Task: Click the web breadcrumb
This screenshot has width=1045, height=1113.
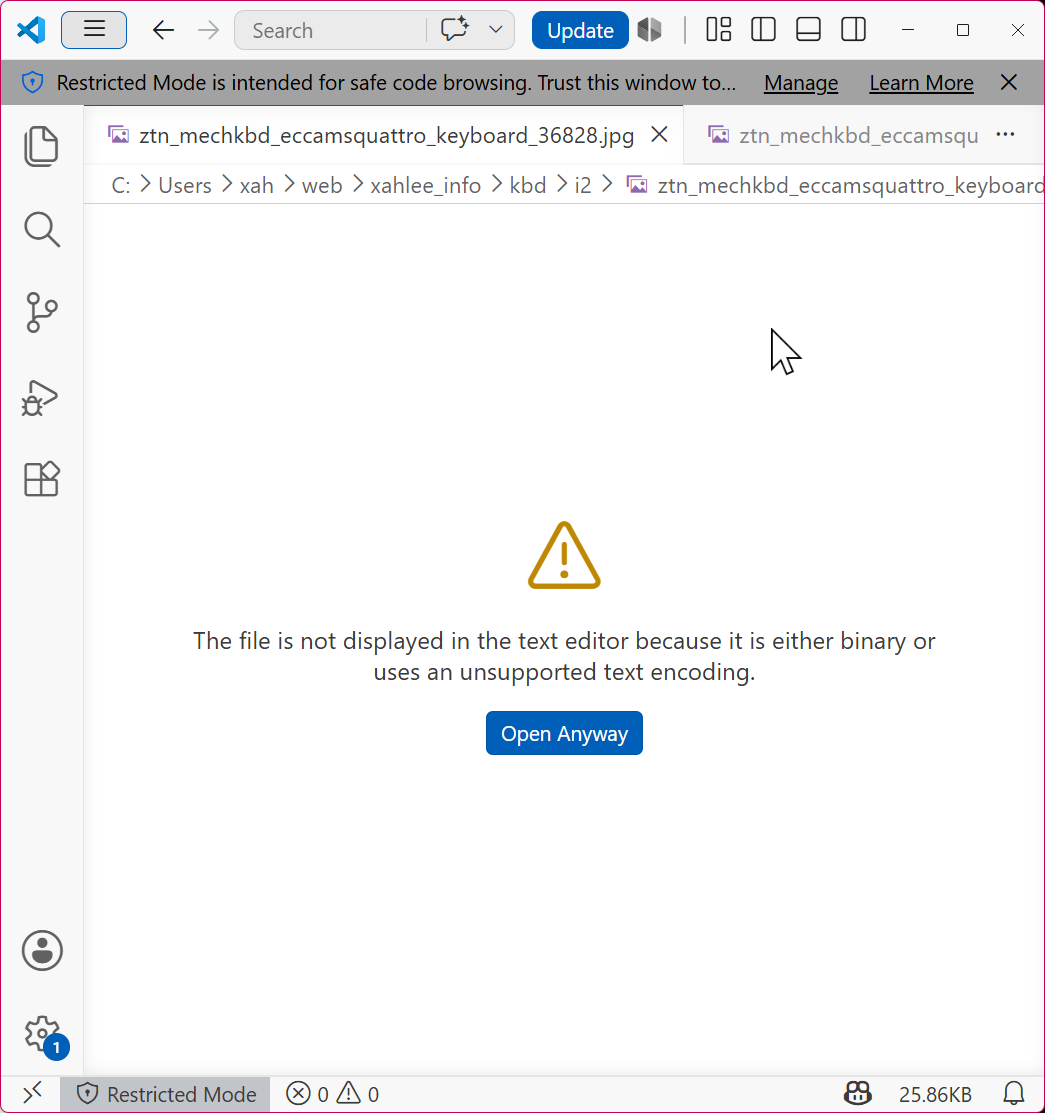Action: tap(322, 185)
